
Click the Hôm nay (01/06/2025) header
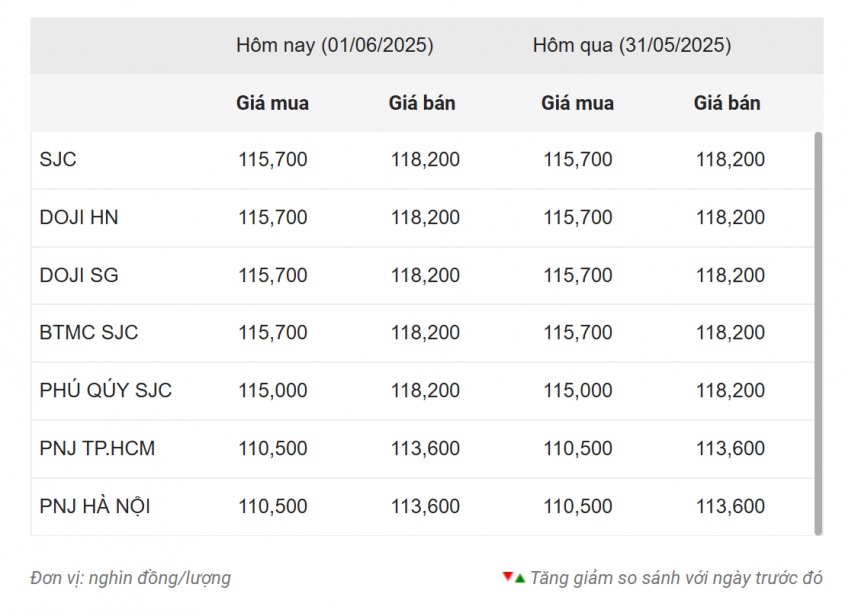point(334,45)
